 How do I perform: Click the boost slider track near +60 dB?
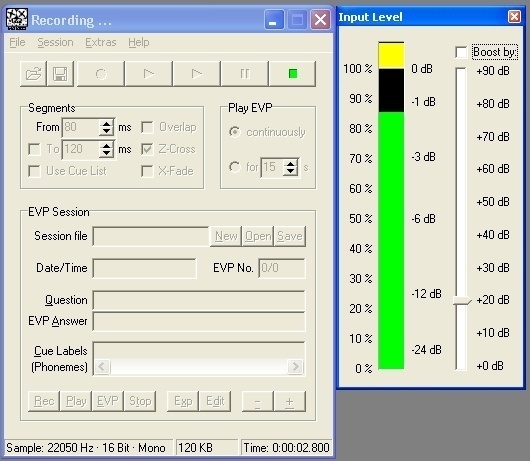[x=461, y=169]
